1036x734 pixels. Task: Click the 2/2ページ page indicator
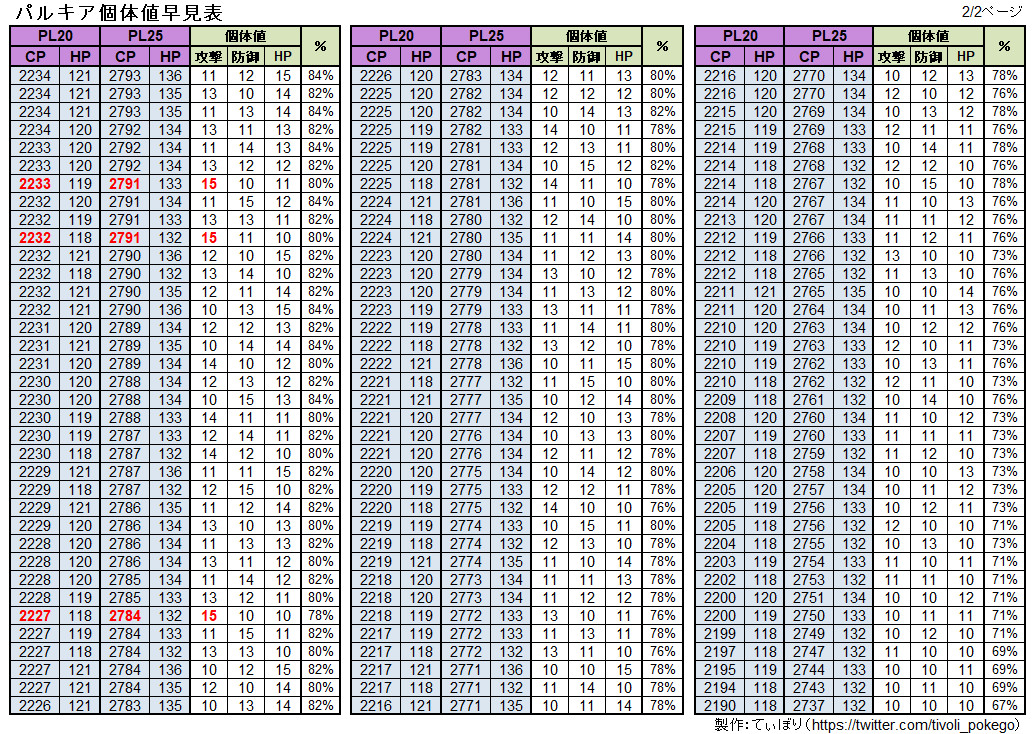[x=993, y=11]
